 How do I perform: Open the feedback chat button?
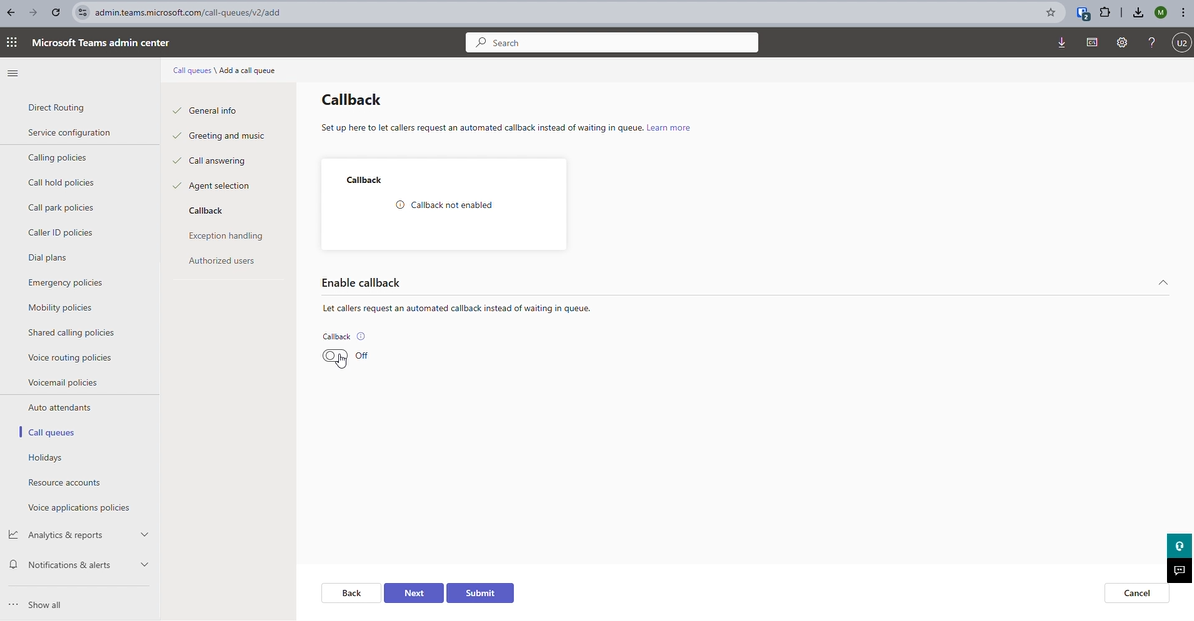(1179, 570)
